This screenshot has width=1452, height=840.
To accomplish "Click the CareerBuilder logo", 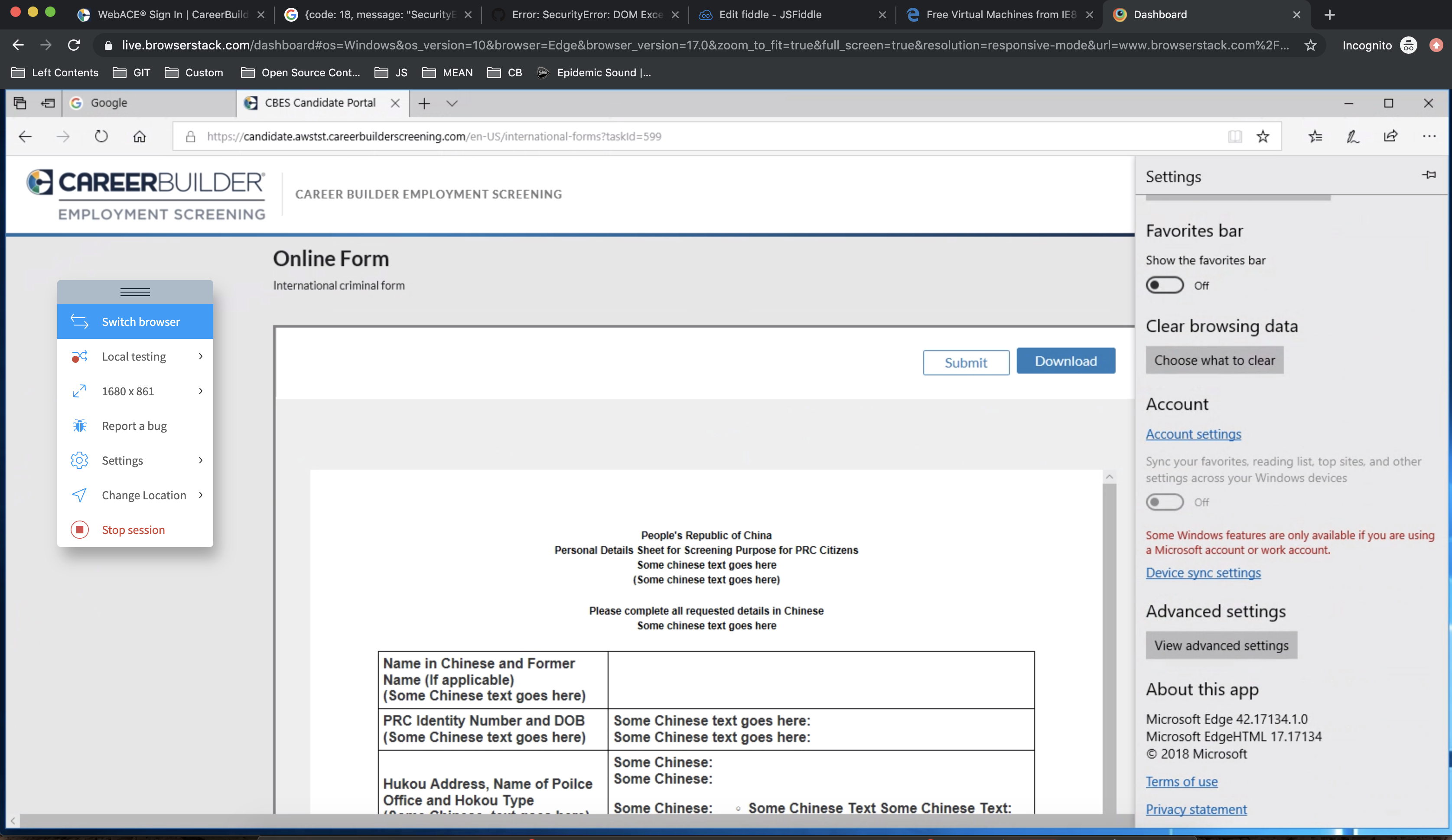I will click(x=147, y=195).
